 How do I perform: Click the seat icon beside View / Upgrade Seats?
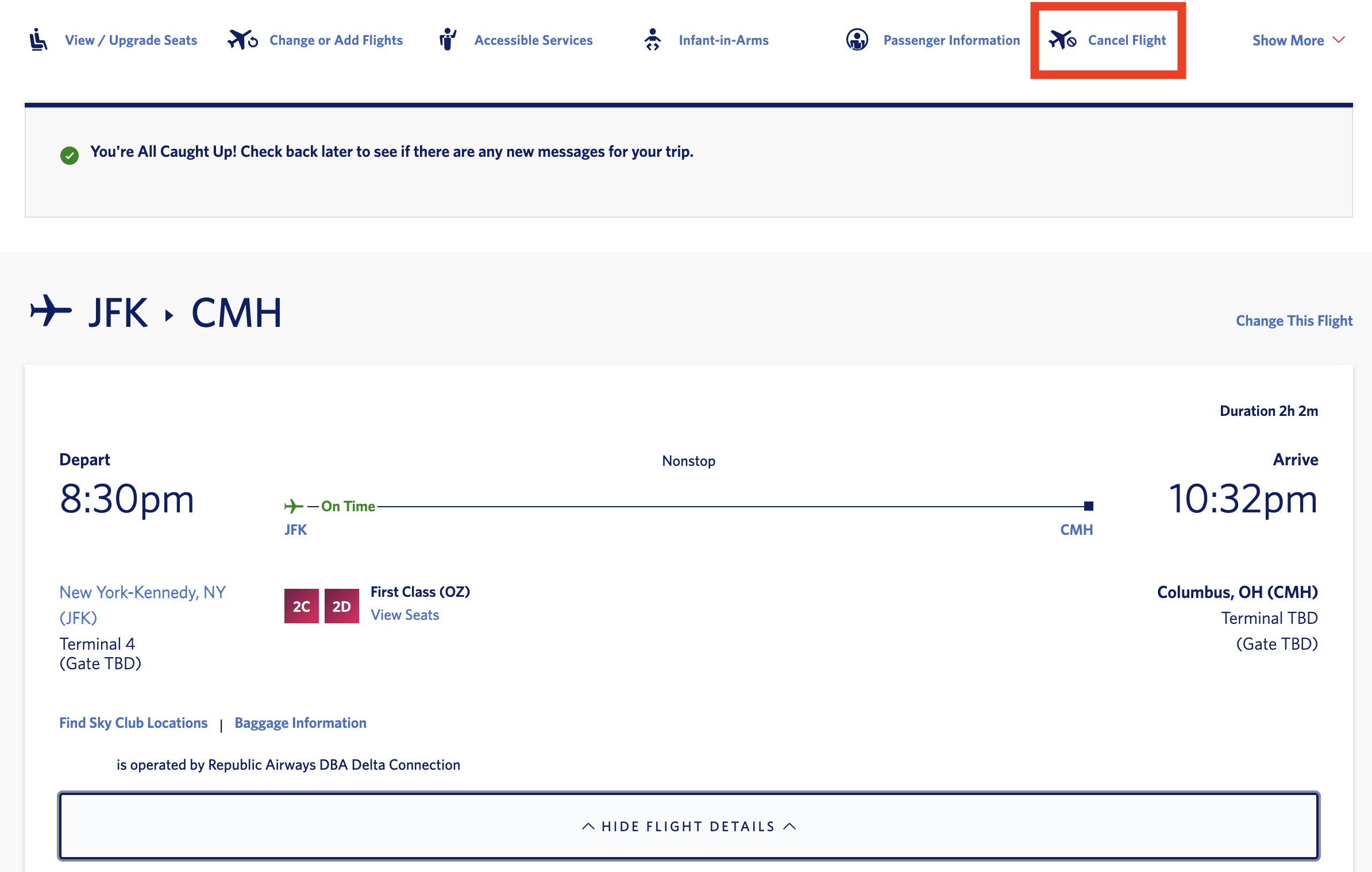pyautogui.click(x=38, y=40)
